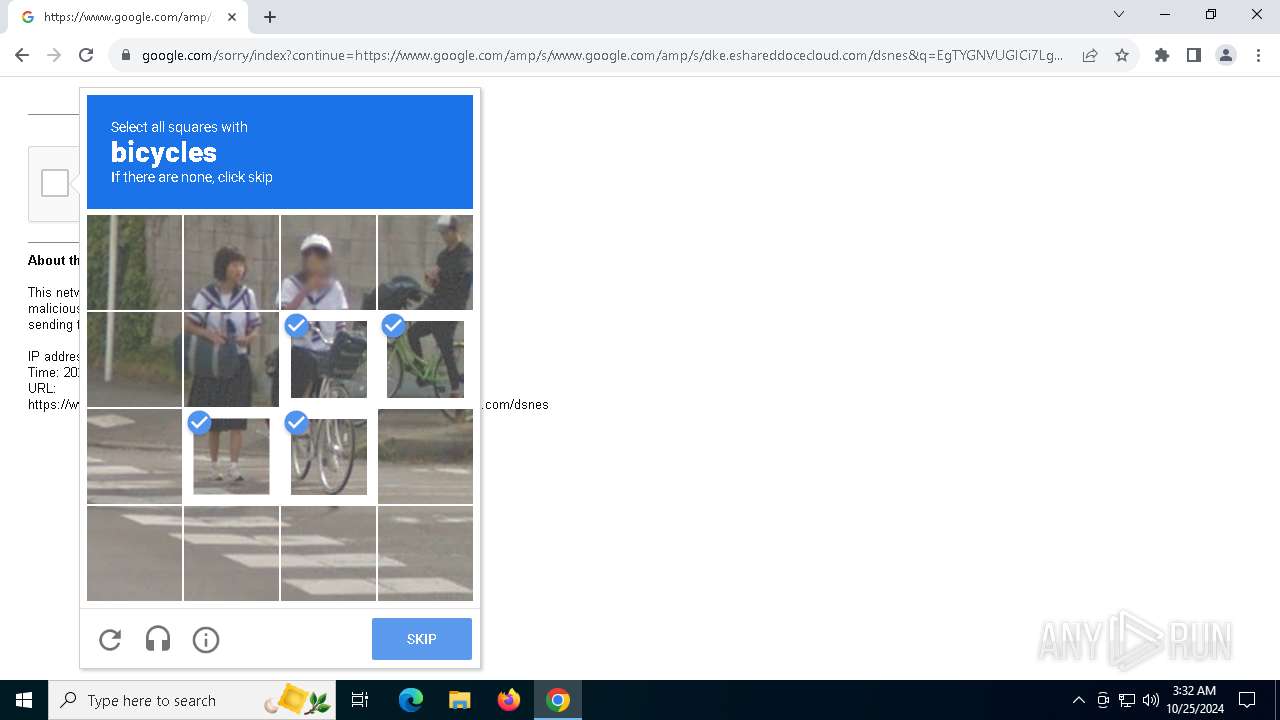
Task: Toggle the browser side panel icon
Action: coord(1194,55)
